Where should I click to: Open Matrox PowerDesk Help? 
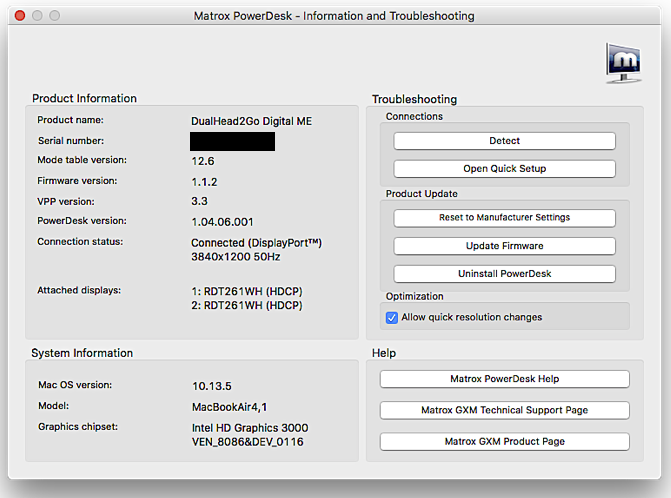(505, 379)
